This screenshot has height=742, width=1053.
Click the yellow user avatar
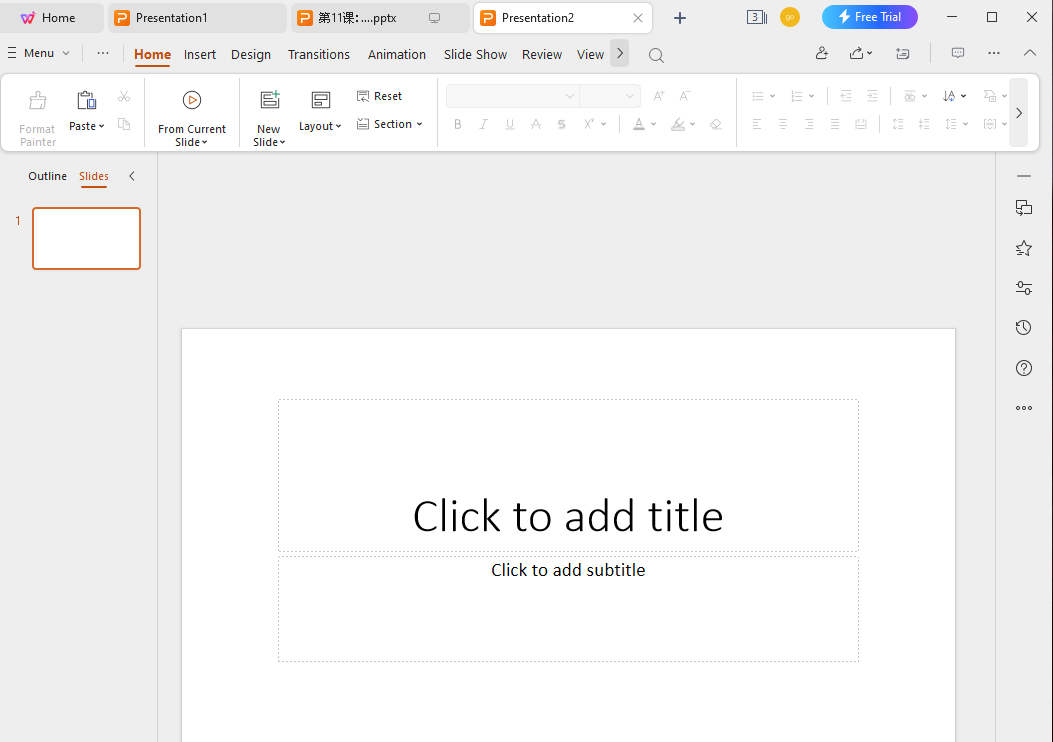790,17
